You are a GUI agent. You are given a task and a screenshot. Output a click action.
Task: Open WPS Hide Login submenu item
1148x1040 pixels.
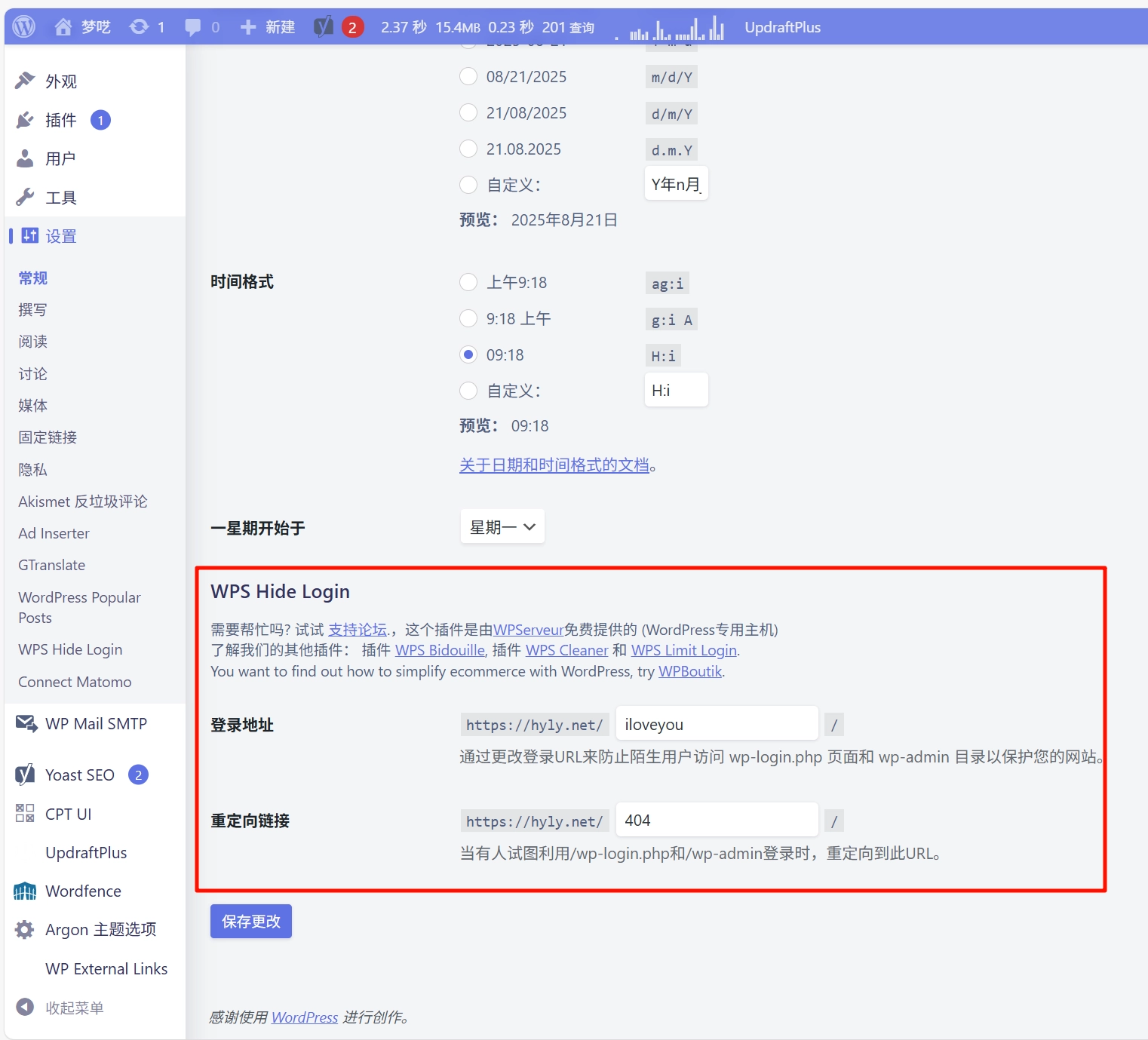(70, 649)
